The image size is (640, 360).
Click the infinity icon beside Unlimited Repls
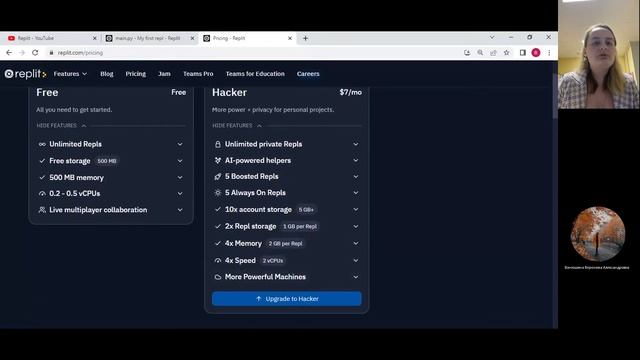click(x=42, y=144)
